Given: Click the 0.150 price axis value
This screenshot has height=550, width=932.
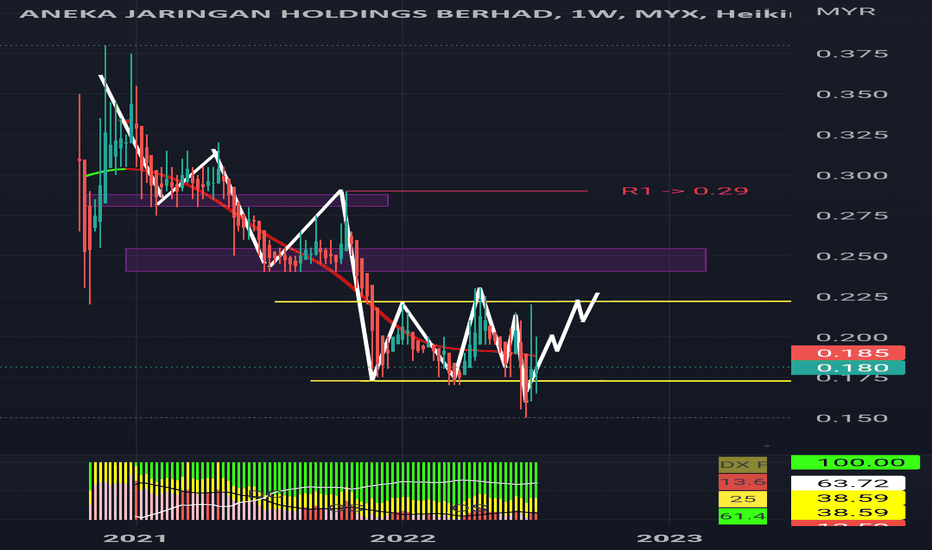Looking at the screenshot, I should click(852, 418).
